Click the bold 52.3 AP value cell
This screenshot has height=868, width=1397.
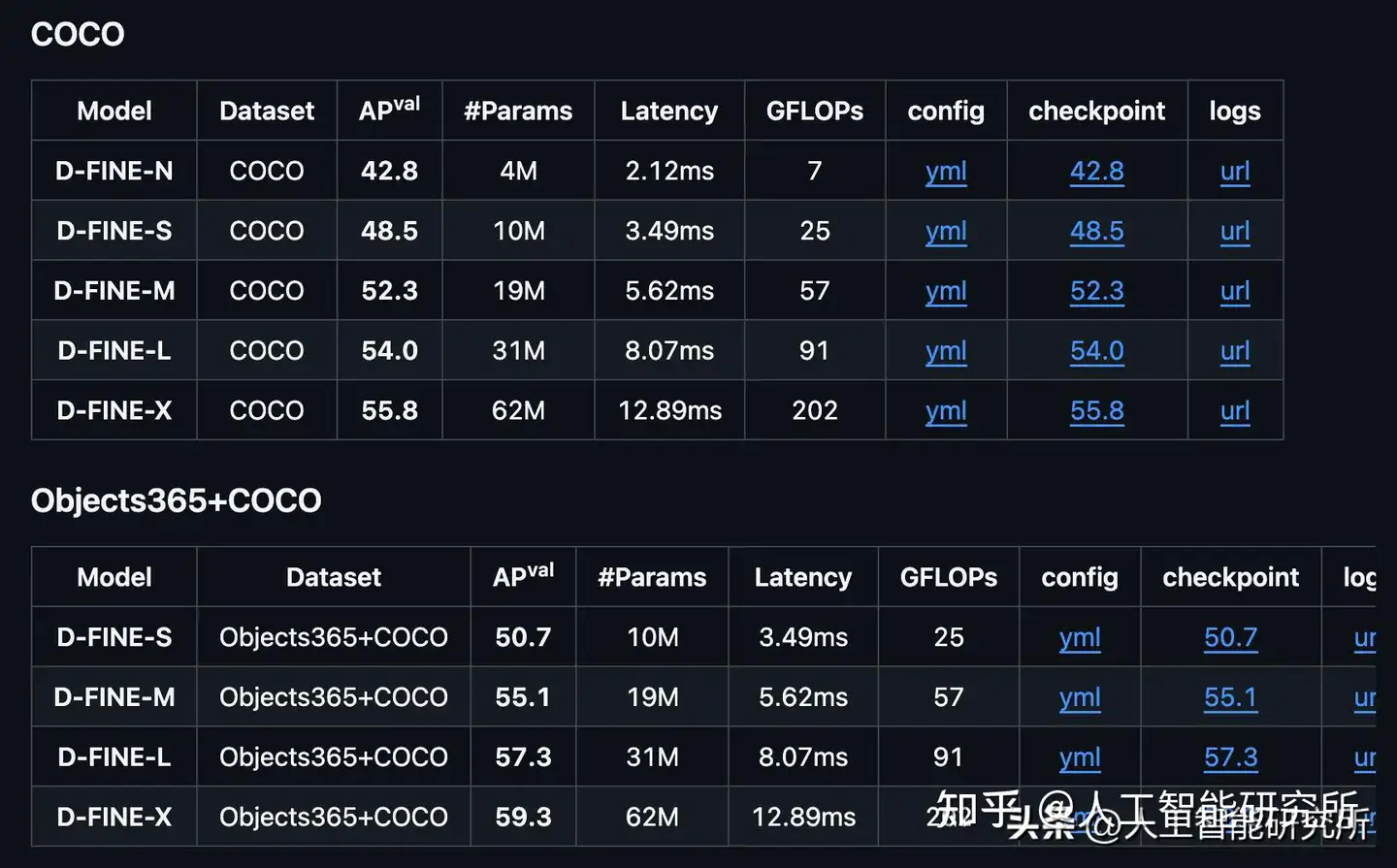click(389, 291)
